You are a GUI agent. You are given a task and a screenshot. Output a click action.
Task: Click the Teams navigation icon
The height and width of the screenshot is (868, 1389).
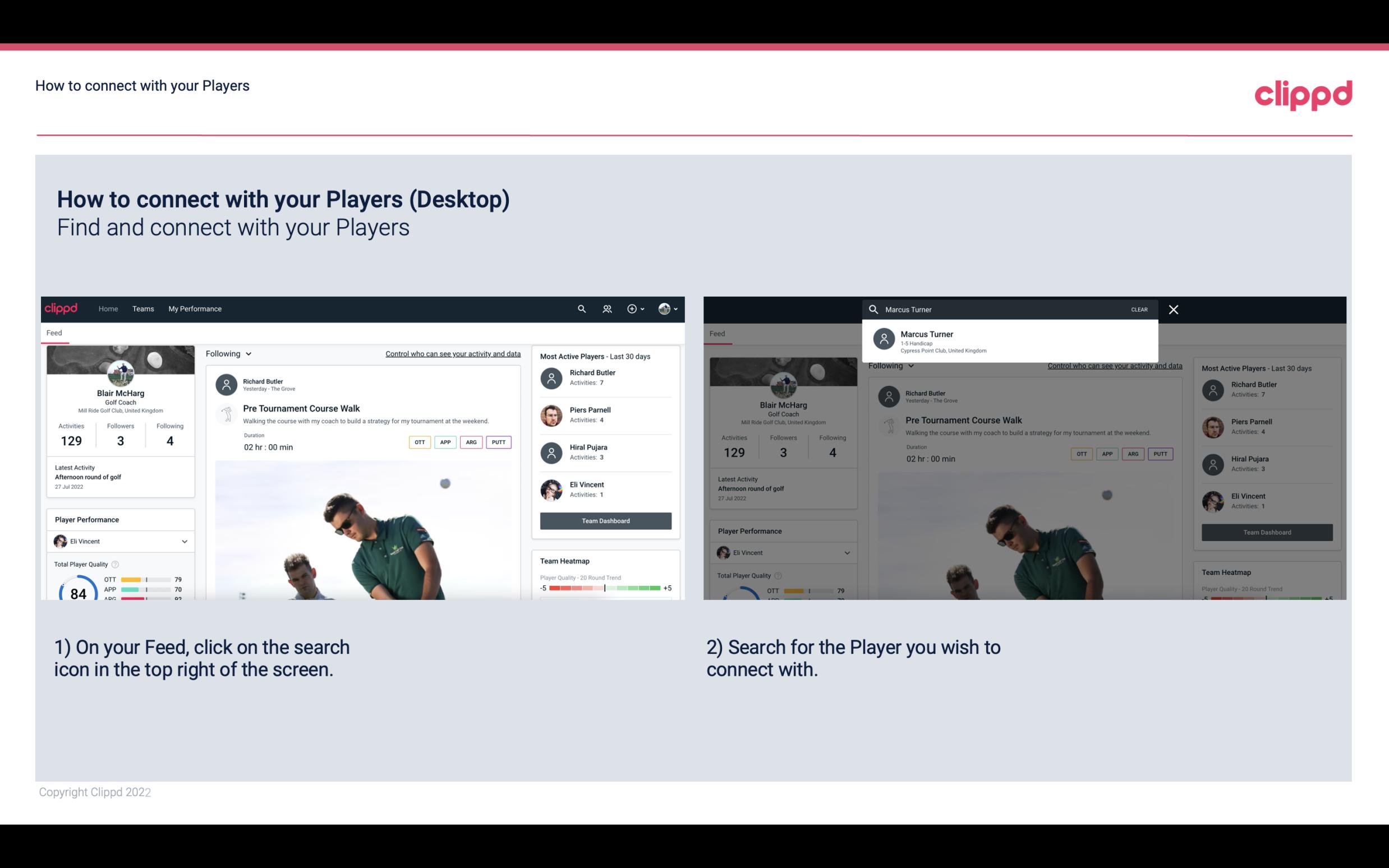click(142, 308)
